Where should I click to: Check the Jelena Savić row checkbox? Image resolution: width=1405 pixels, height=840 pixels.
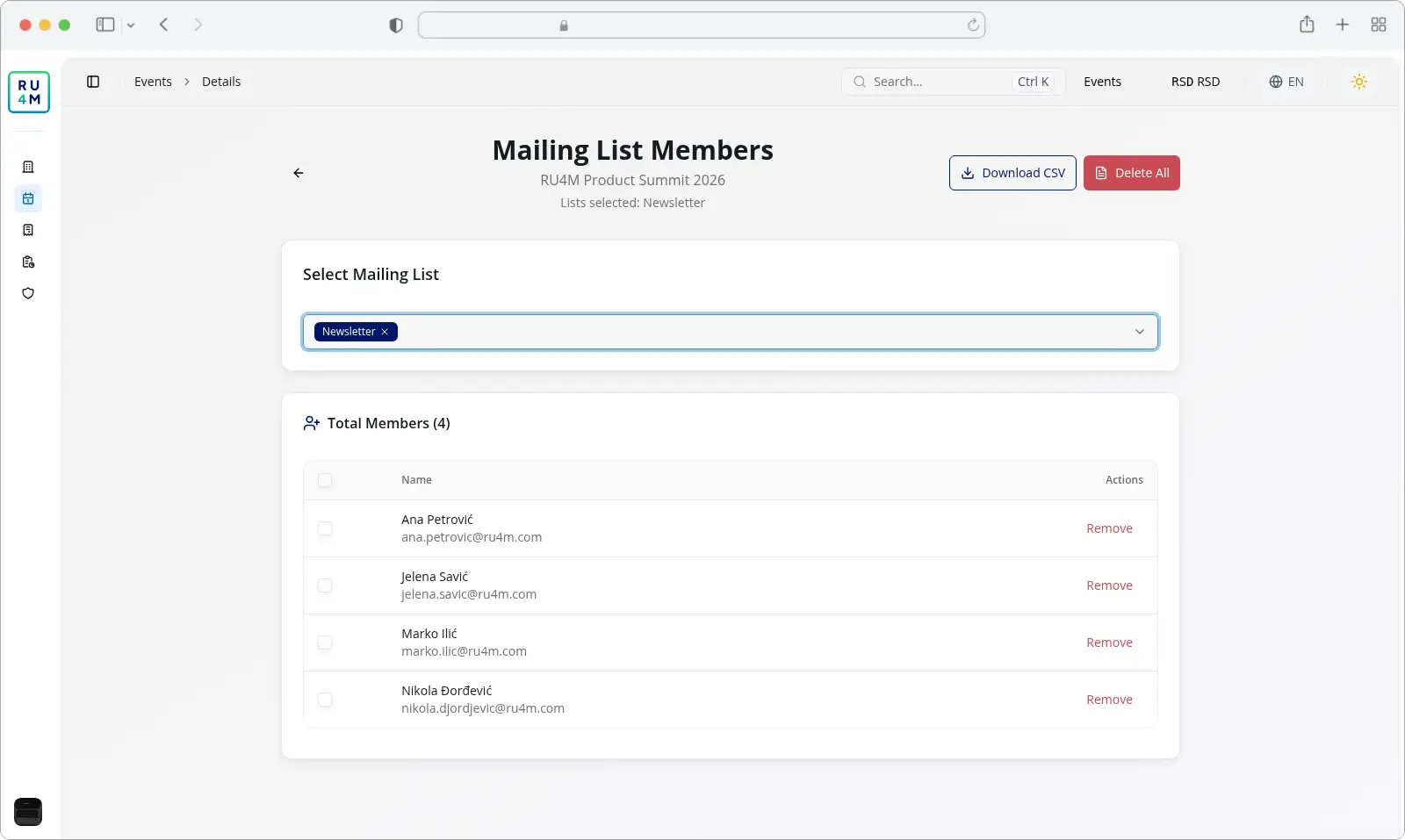click(x=325, y=585)
